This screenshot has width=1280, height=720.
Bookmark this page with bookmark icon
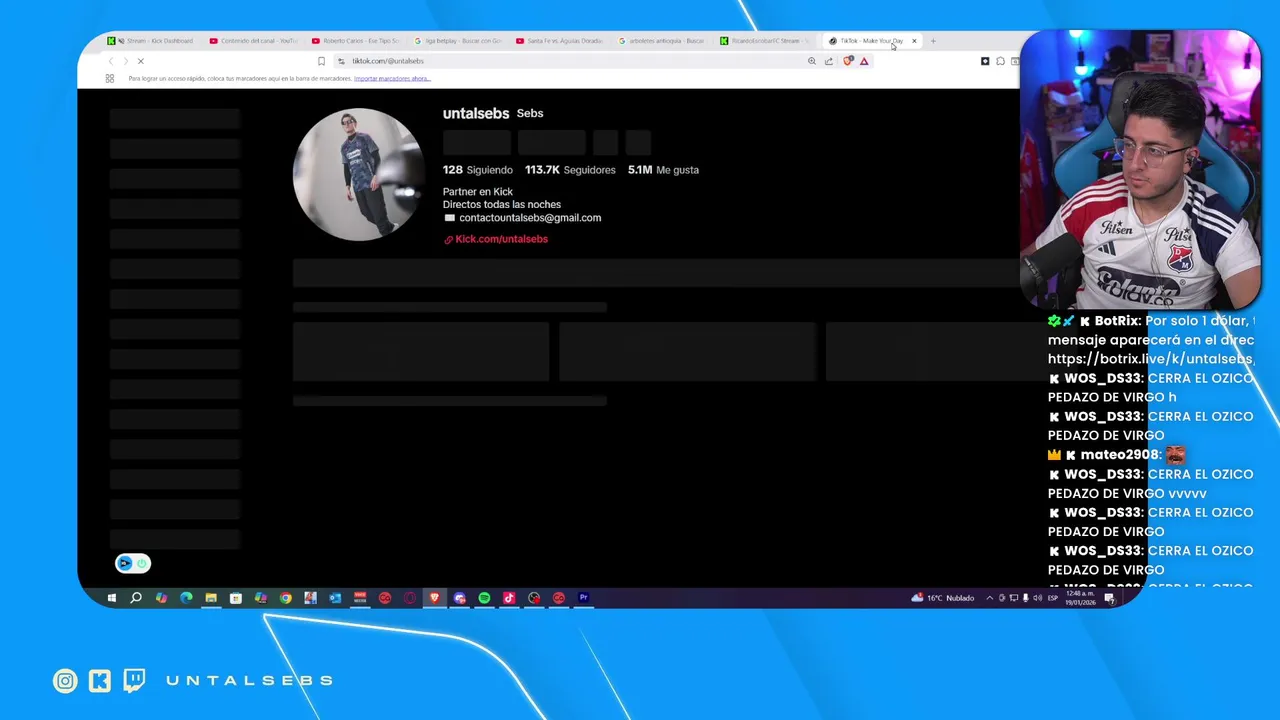click(321, 61)
